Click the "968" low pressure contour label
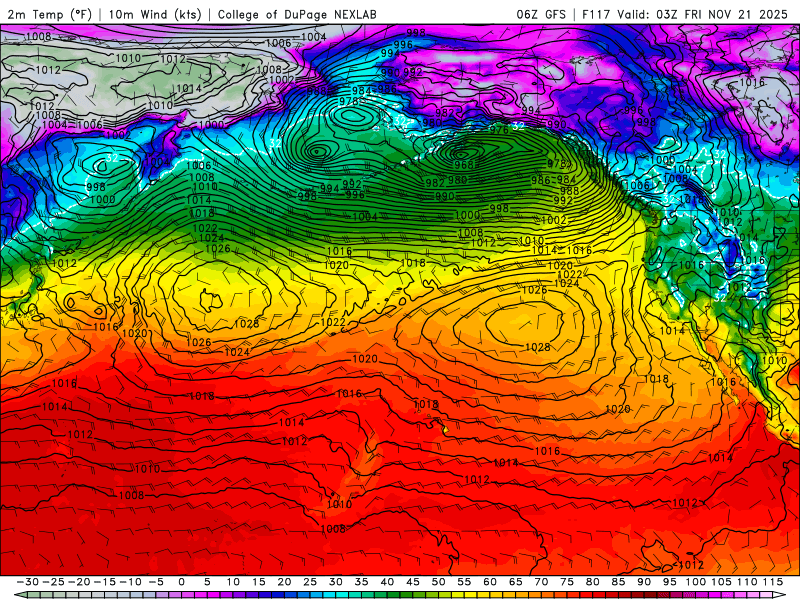This screenshot has height=600, width=800. [x=464, y=165]
